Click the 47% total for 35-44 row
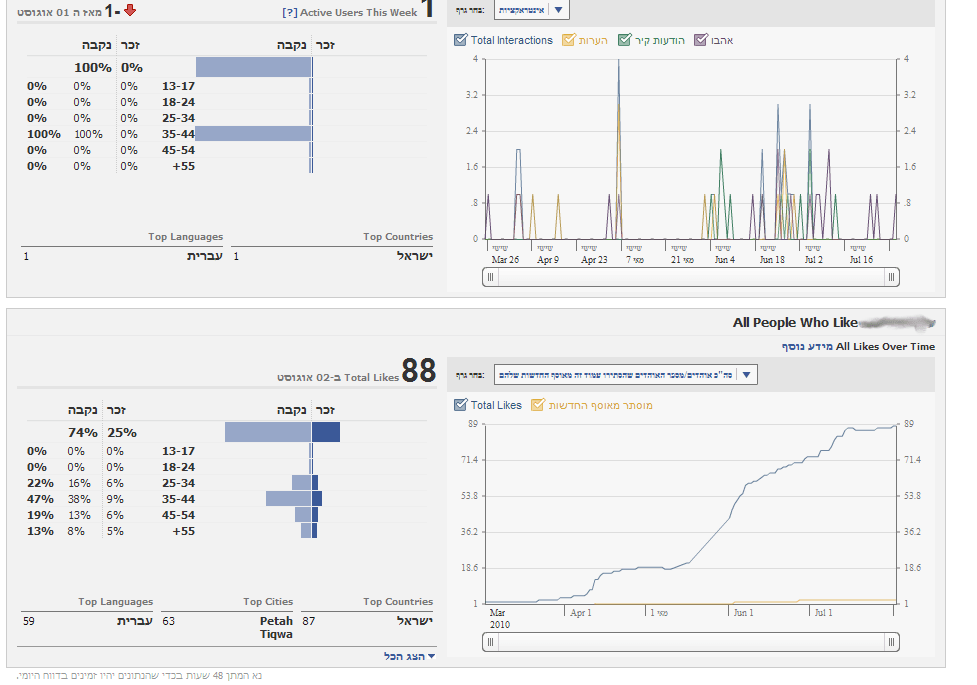Screen dimensions: 977x685 tap(41, 499)
